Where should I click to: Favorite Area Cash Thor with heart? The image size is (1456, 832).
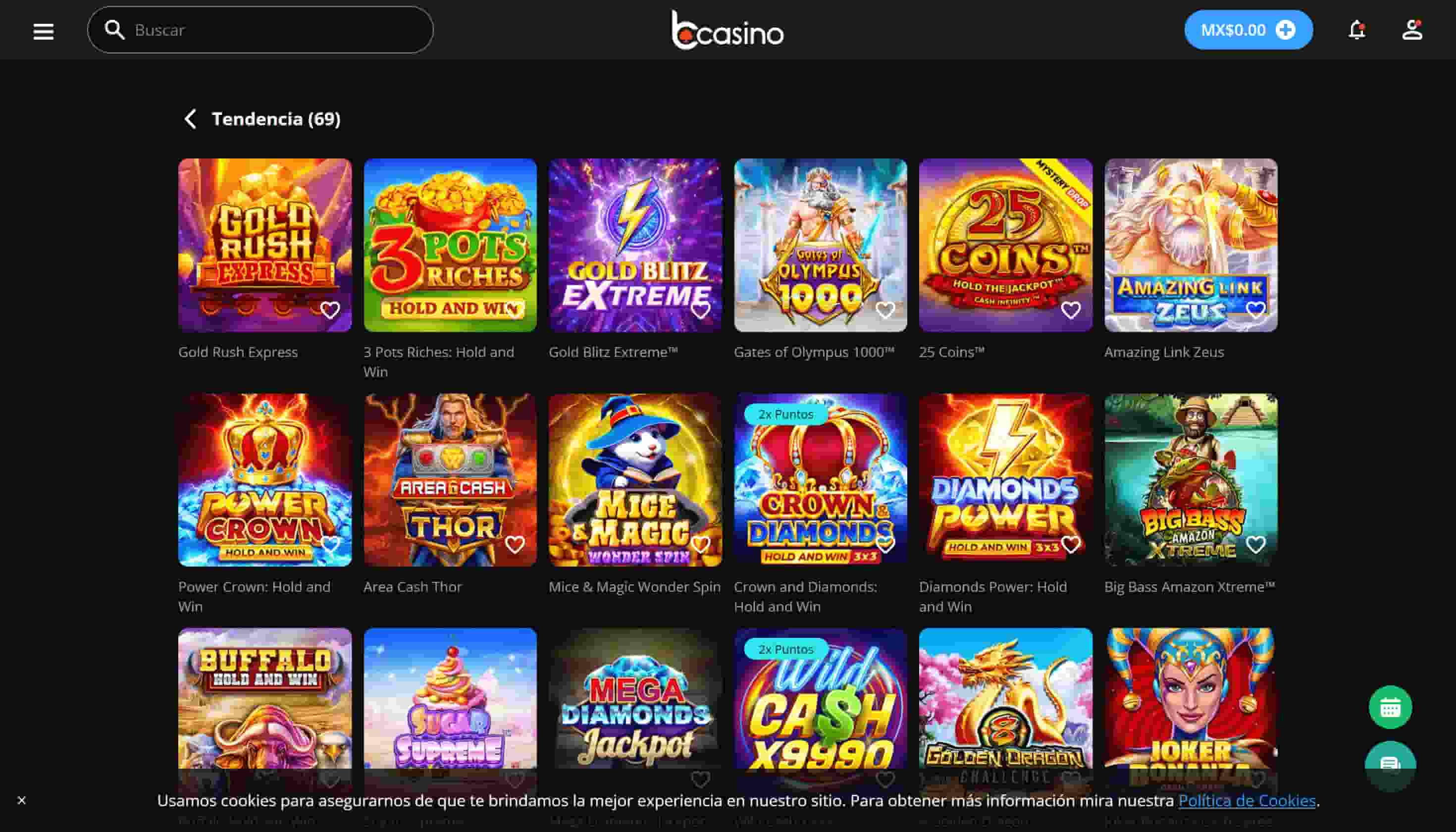coord(515,545)
